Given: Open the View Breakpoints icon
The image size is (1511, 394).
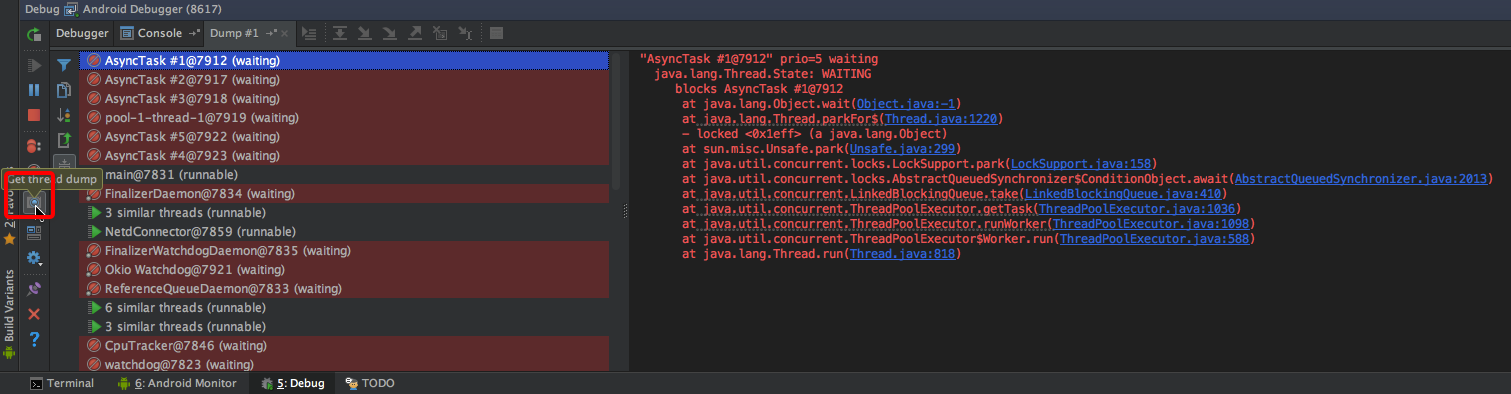Looking at the screenshot, I should tap(34, 147).
